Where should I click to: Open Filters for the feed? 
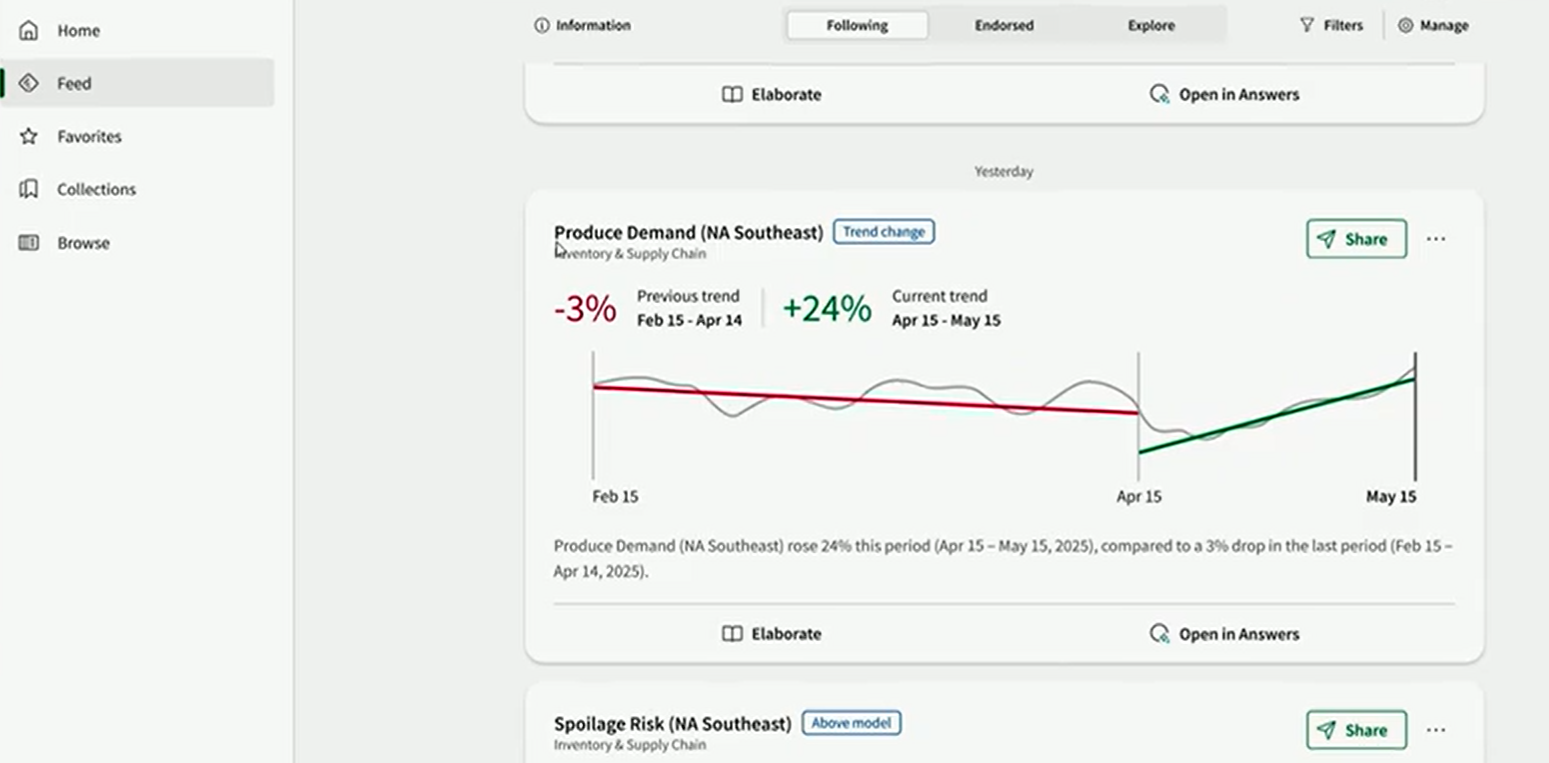(1333, 25)
